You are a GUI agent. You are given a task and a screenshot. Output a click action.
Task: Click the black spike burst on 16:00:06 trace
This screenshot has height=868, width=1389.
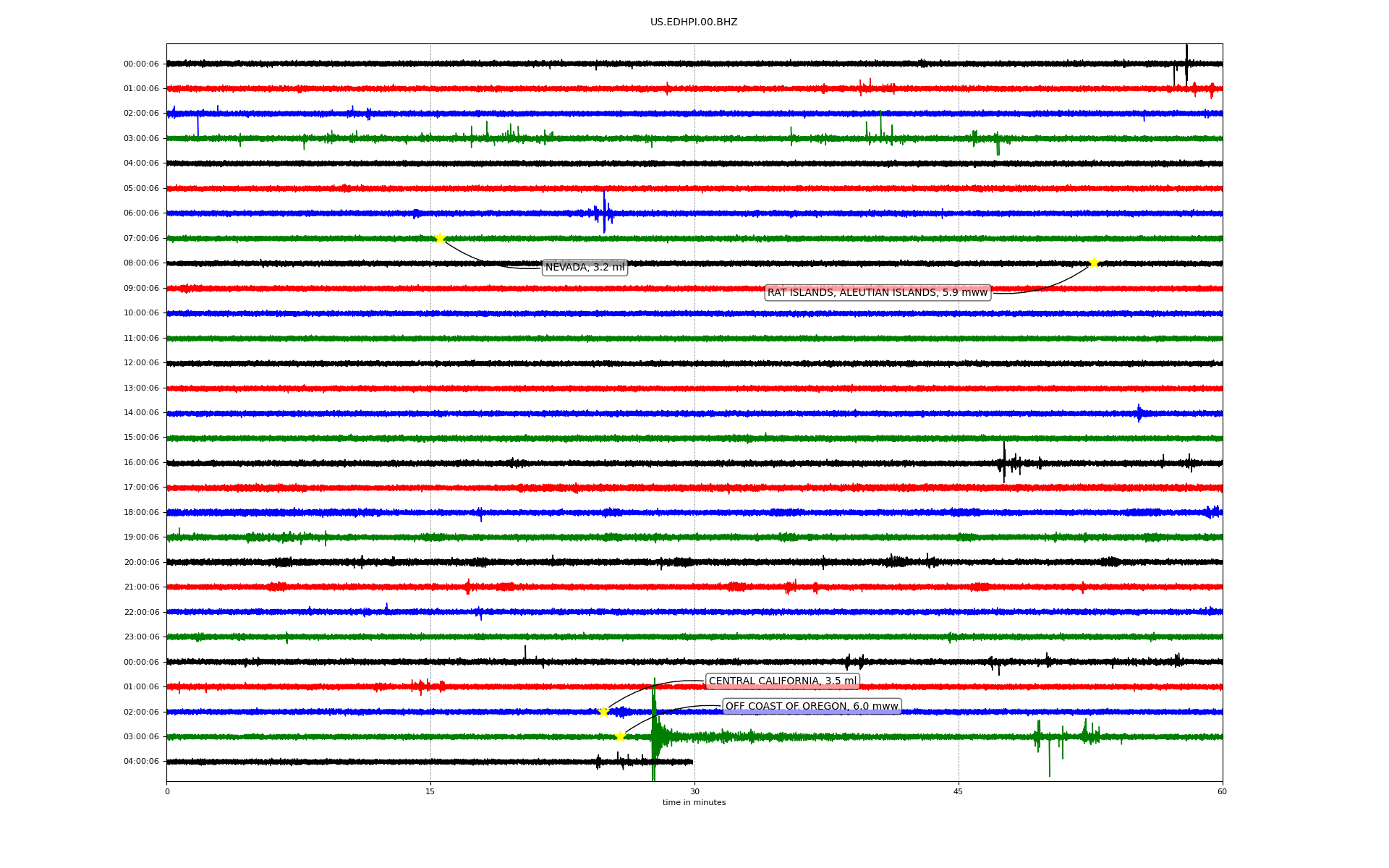(x=1004, y=461)
